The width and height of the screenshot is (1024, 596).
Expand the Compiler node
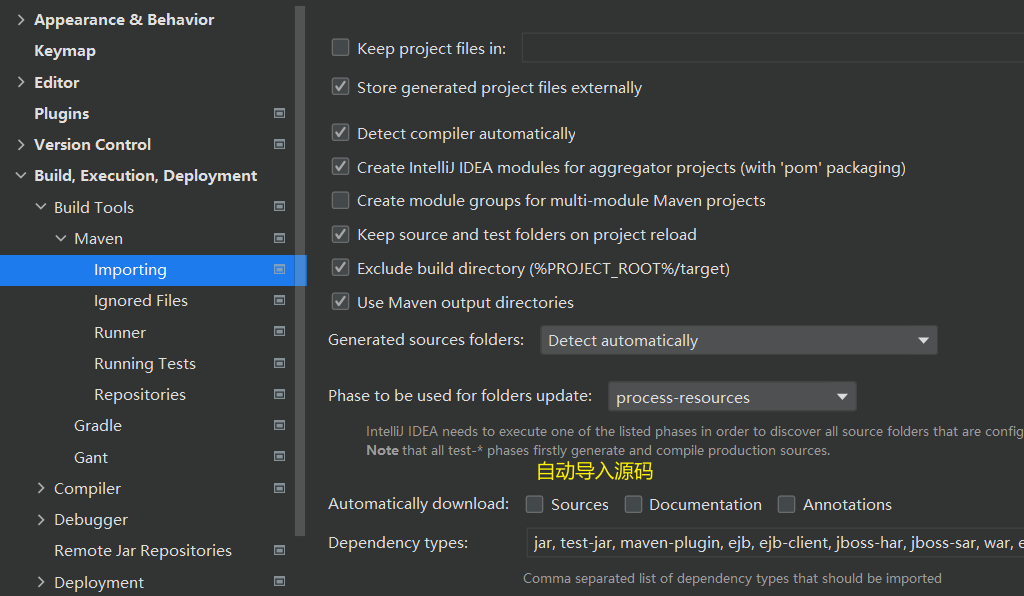(40, 488)
